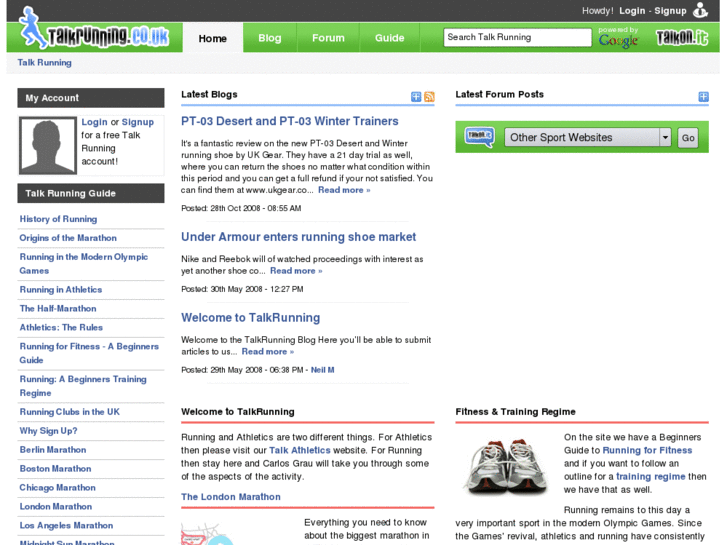Click Signup in My Account panel

point(137,122)
